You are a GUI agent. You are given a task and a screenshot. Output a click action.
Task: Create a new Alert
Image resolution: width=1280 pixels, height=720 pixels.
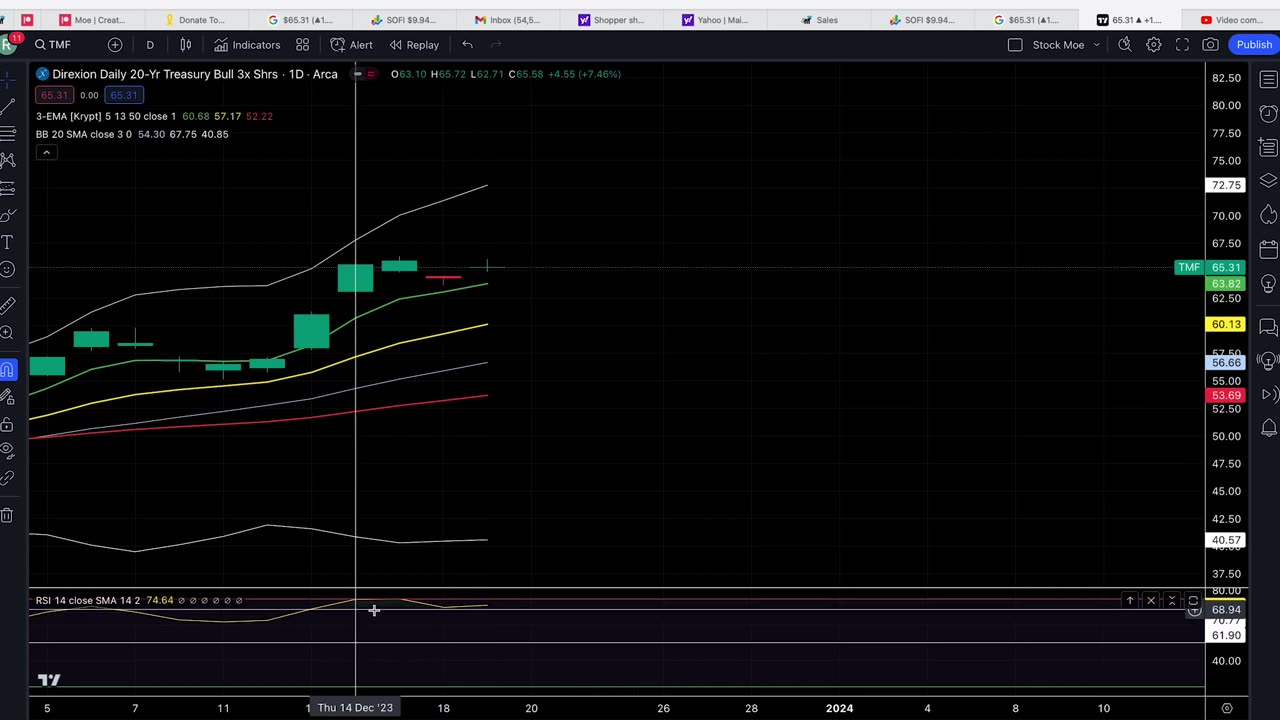point(351,45)
